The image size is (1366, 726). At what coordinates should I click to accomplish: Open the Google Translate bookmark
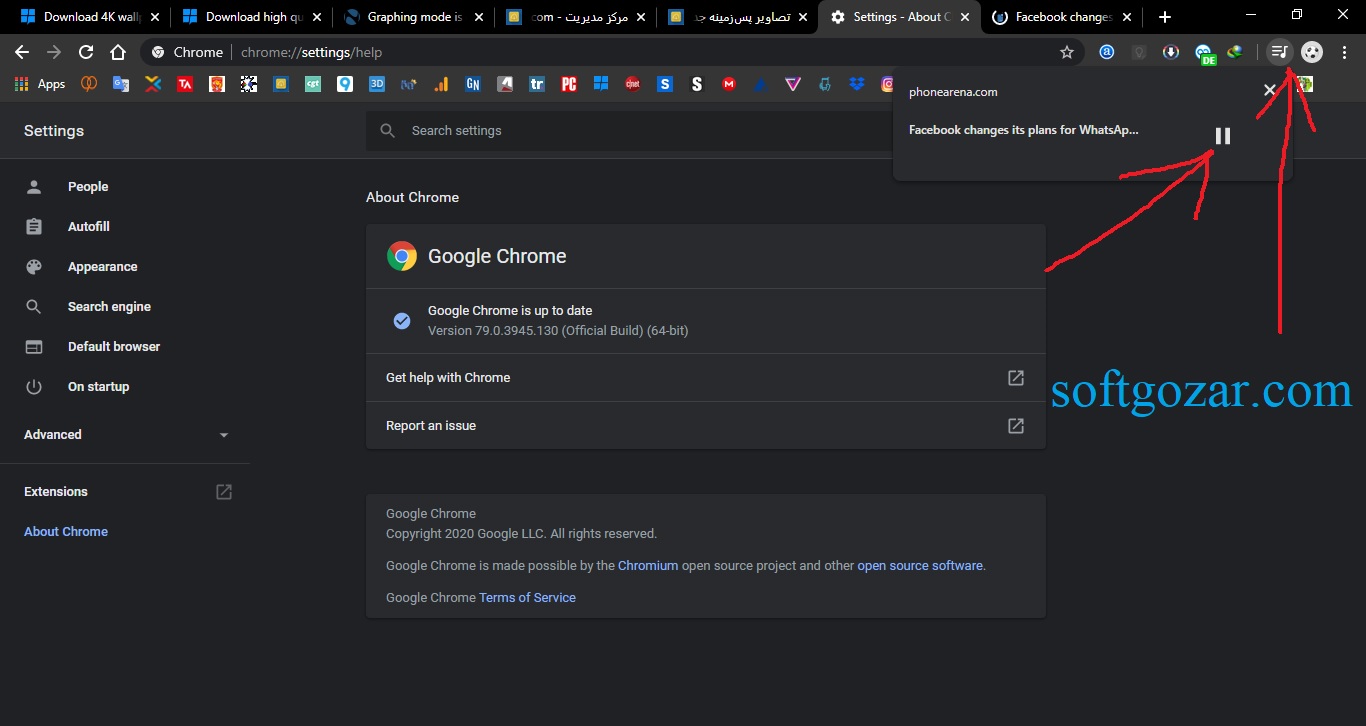coord(121,84)
